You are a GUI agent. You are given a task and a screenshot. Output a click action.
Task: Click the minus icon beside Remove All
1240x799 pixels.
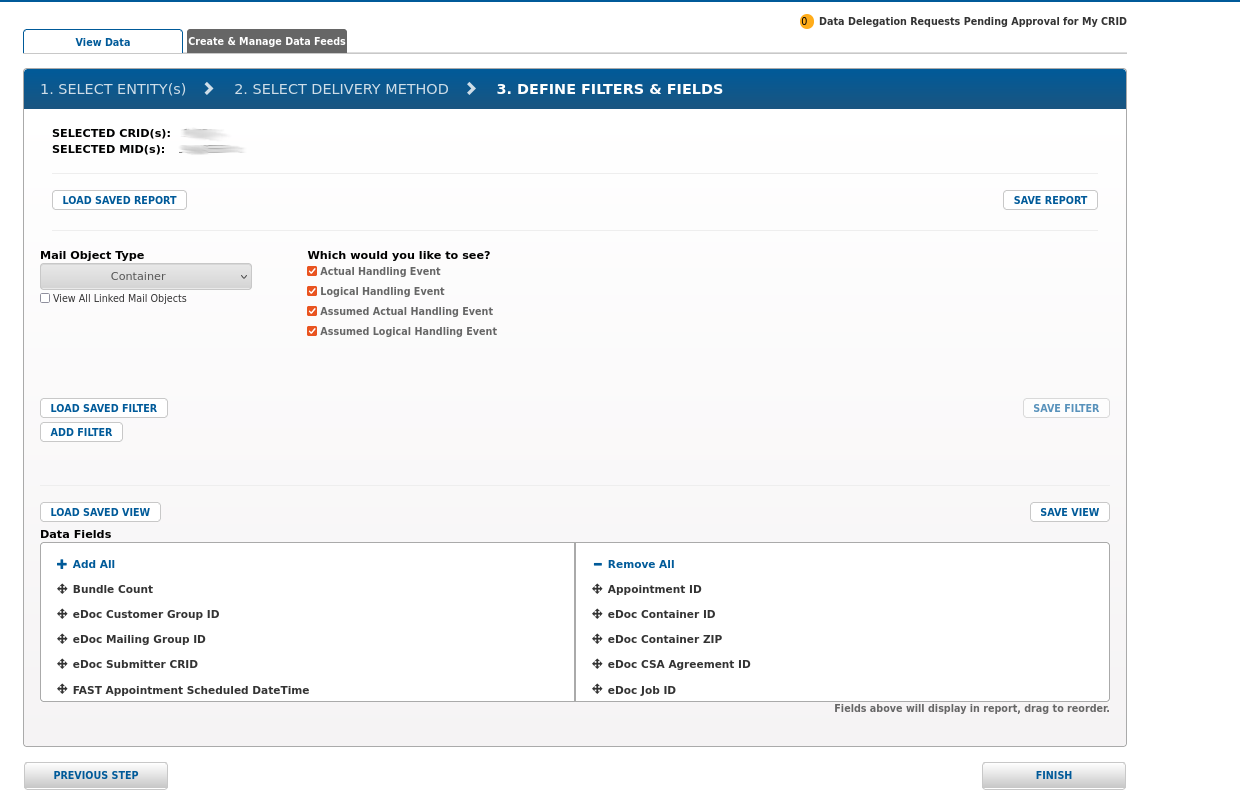click(598, 565)
